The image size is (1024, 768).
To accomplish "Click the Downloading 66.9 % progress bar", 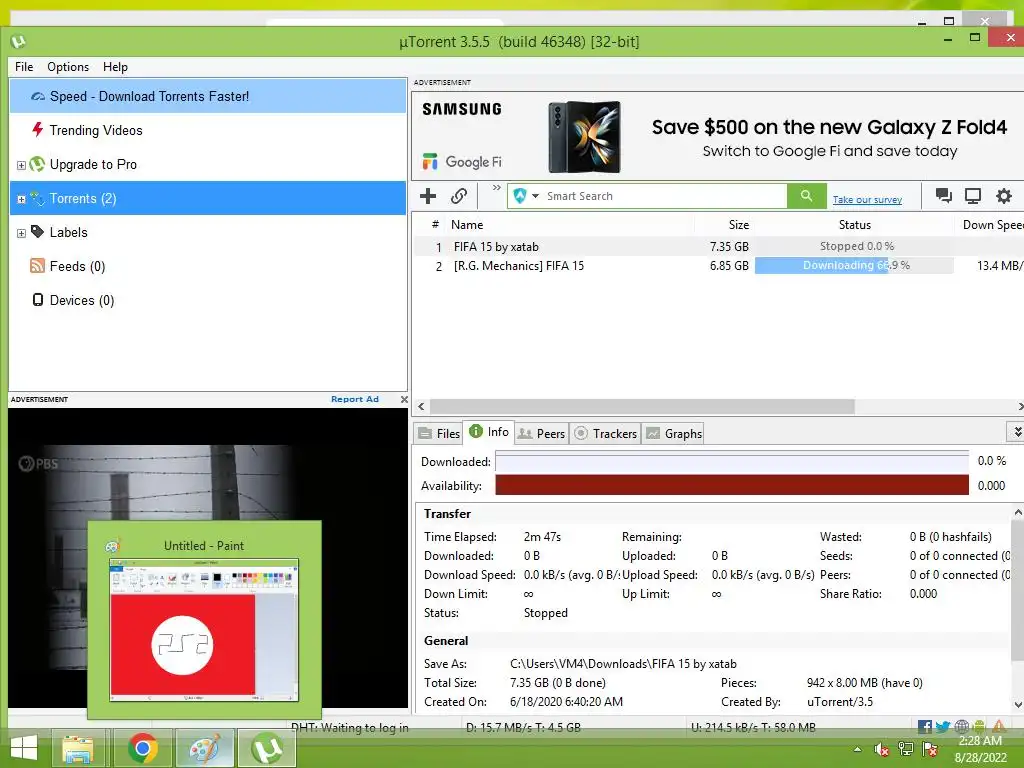I will coord(854,265).
